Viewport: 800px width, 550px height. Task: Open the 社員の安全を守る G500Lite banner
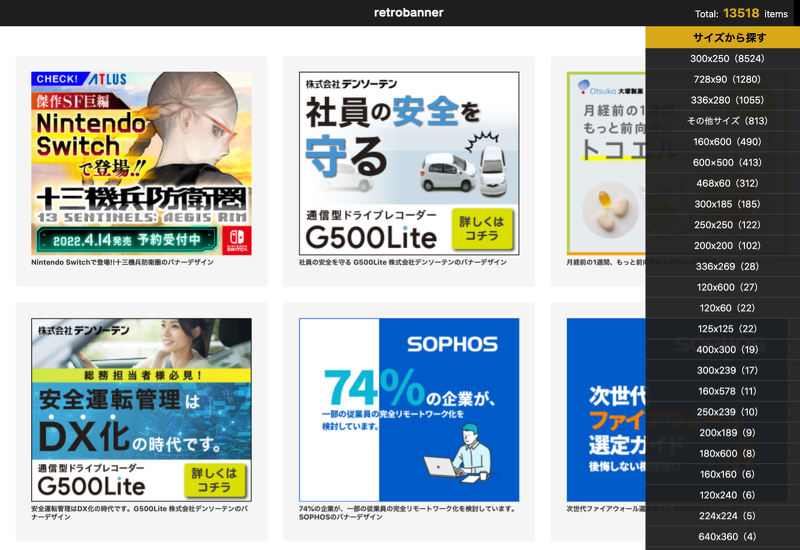point(408,163)
